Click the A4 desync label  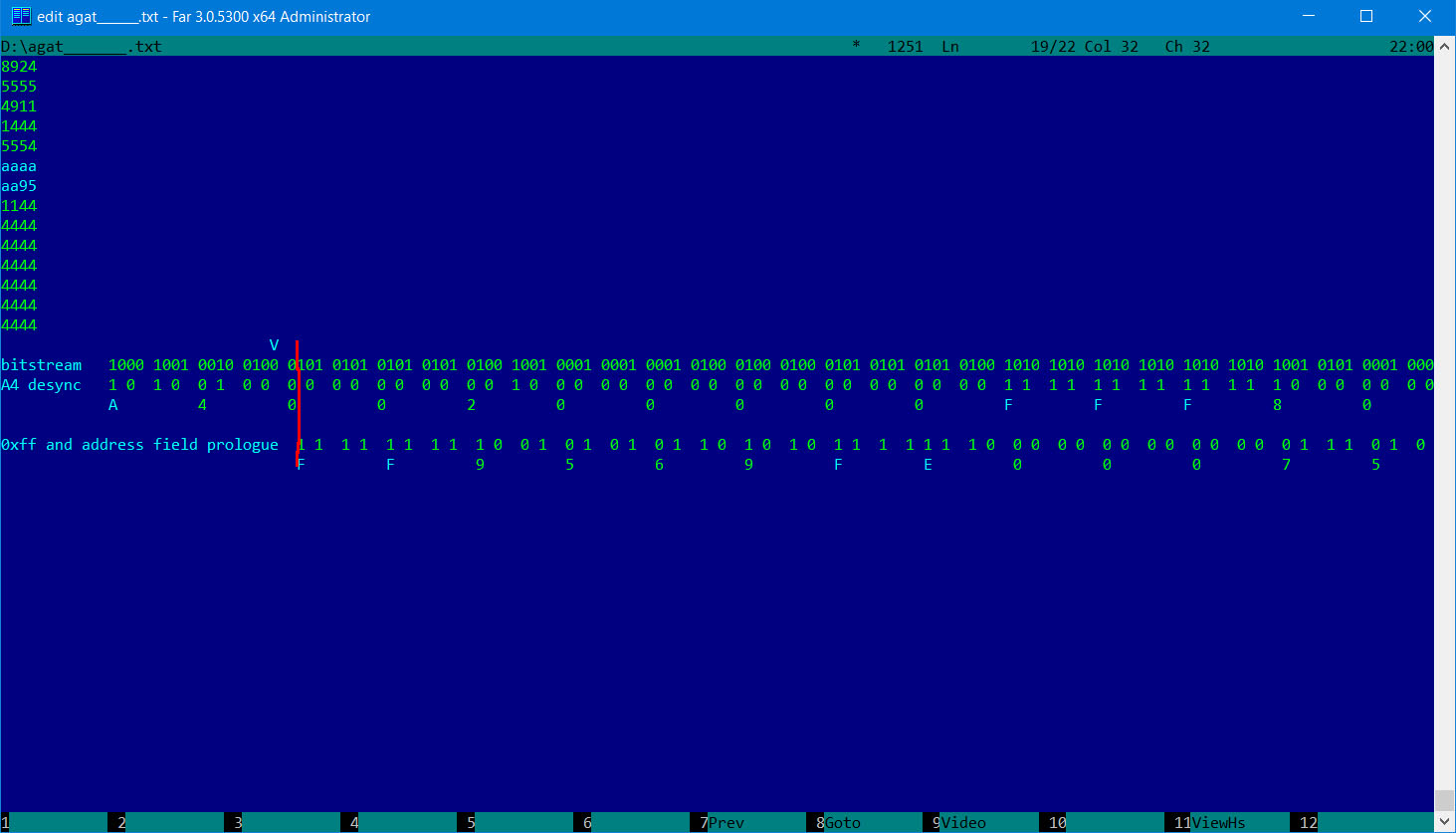(41, 385)
